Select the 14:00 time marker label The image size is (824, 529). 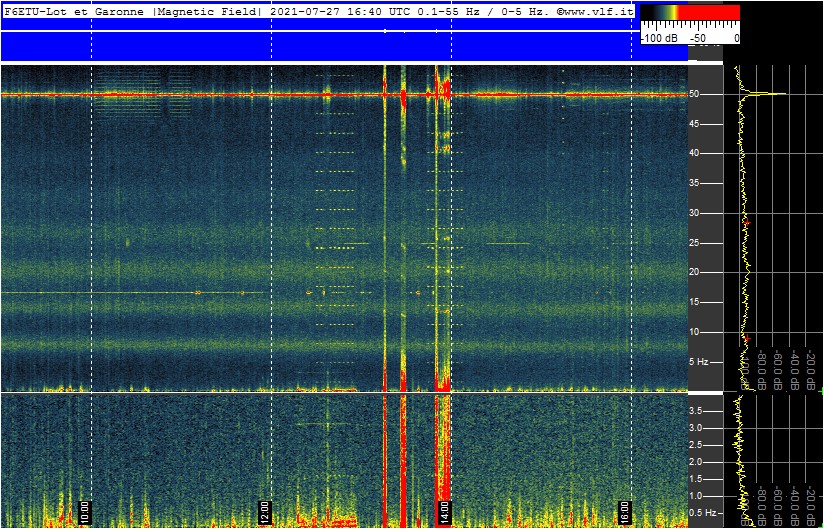coord(444,510)
